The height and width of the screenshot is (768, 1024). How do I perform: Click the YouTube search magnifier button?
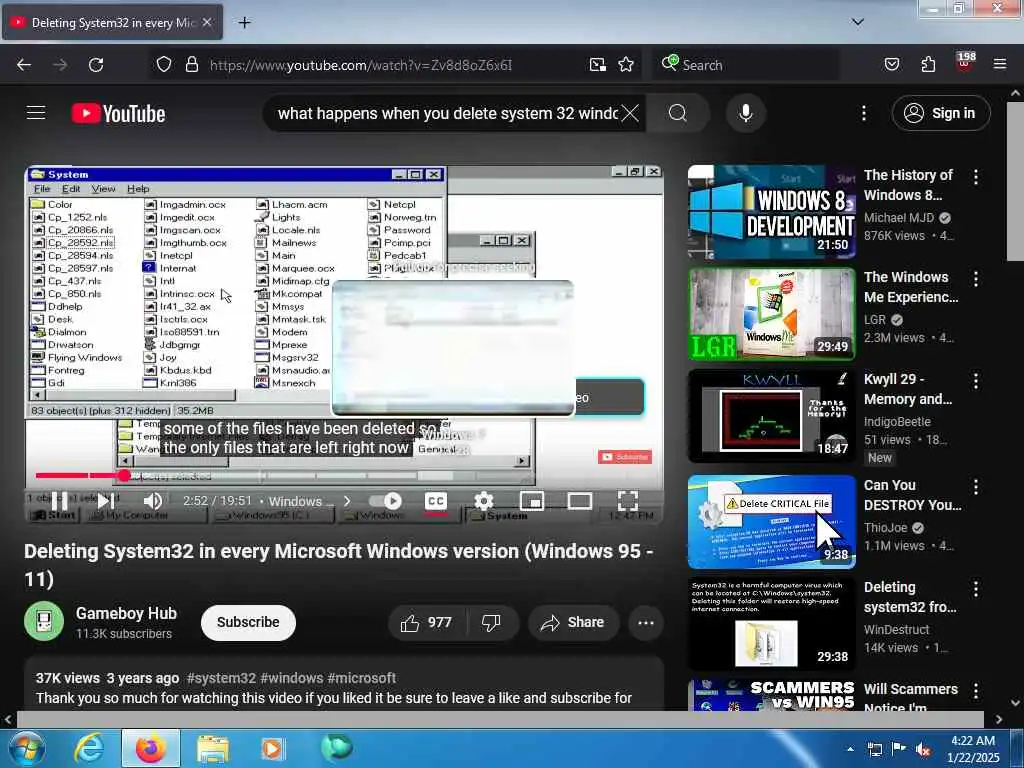click(x=678, y=114)
